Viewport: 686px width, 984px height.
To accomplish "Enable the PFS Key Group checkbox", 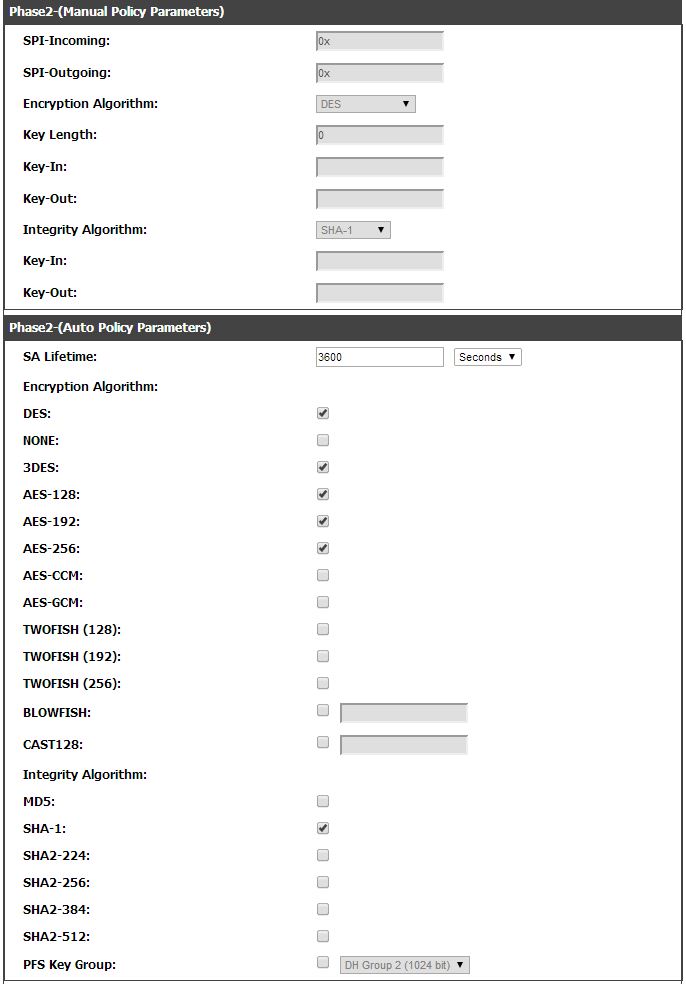I will click(322, 963).
